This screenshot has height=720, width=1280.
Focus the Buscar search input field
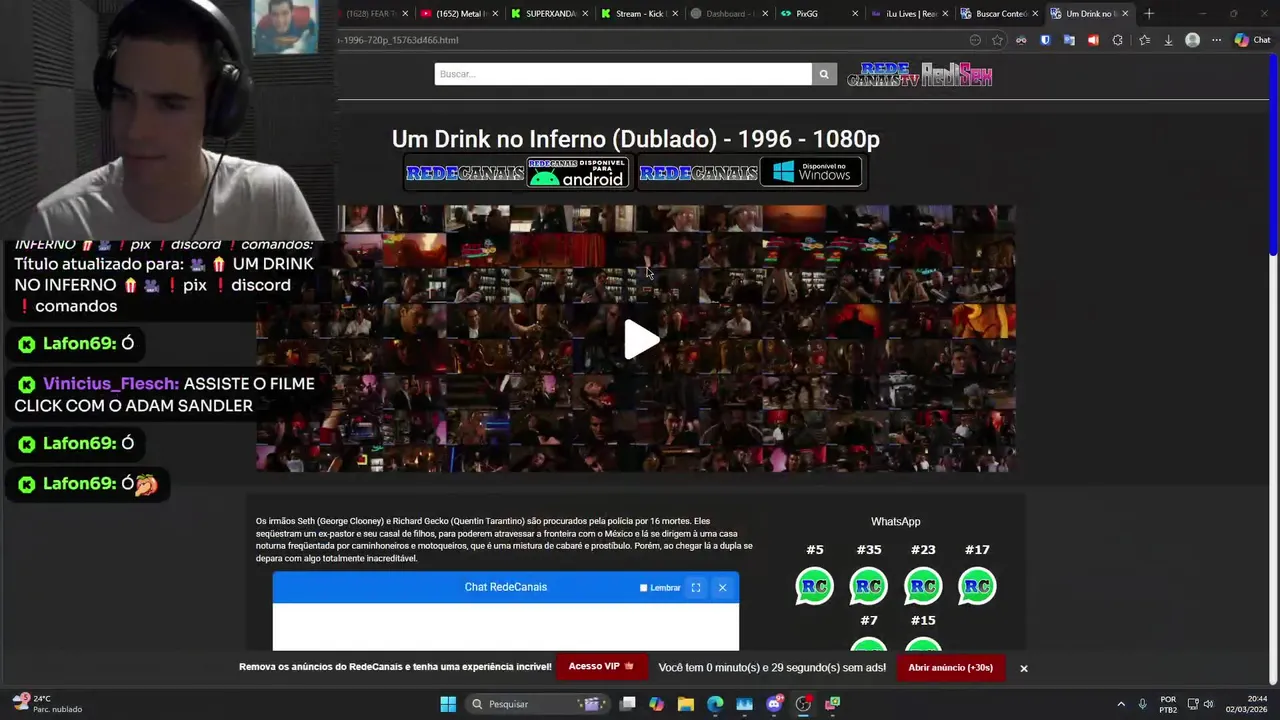623,74
